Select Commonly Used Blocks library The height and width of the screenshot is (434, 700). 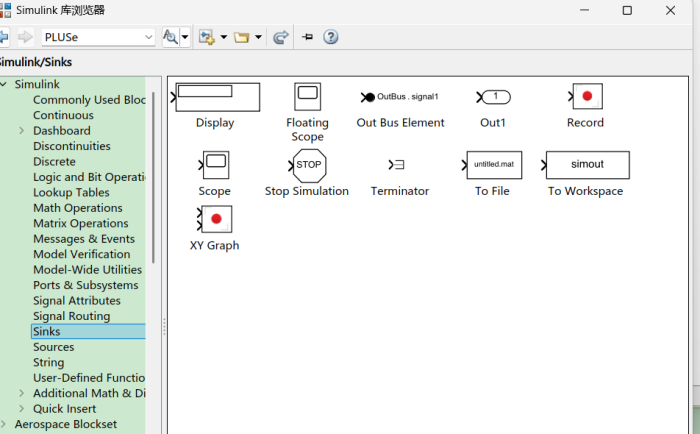tap(89, 100)
